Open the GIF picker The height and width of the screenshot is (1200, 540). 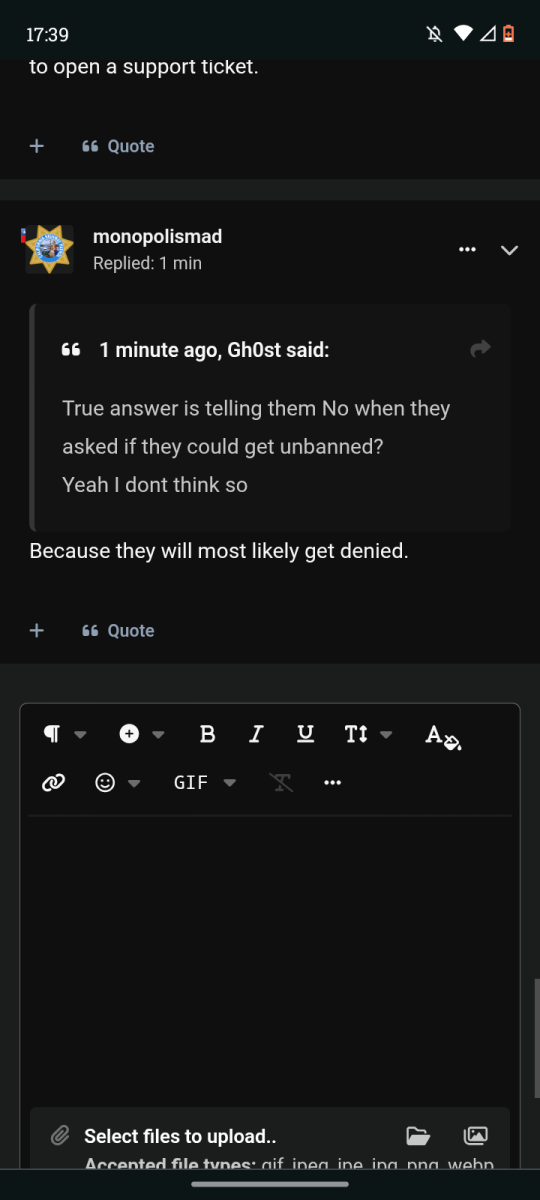(x=205, y=783)
